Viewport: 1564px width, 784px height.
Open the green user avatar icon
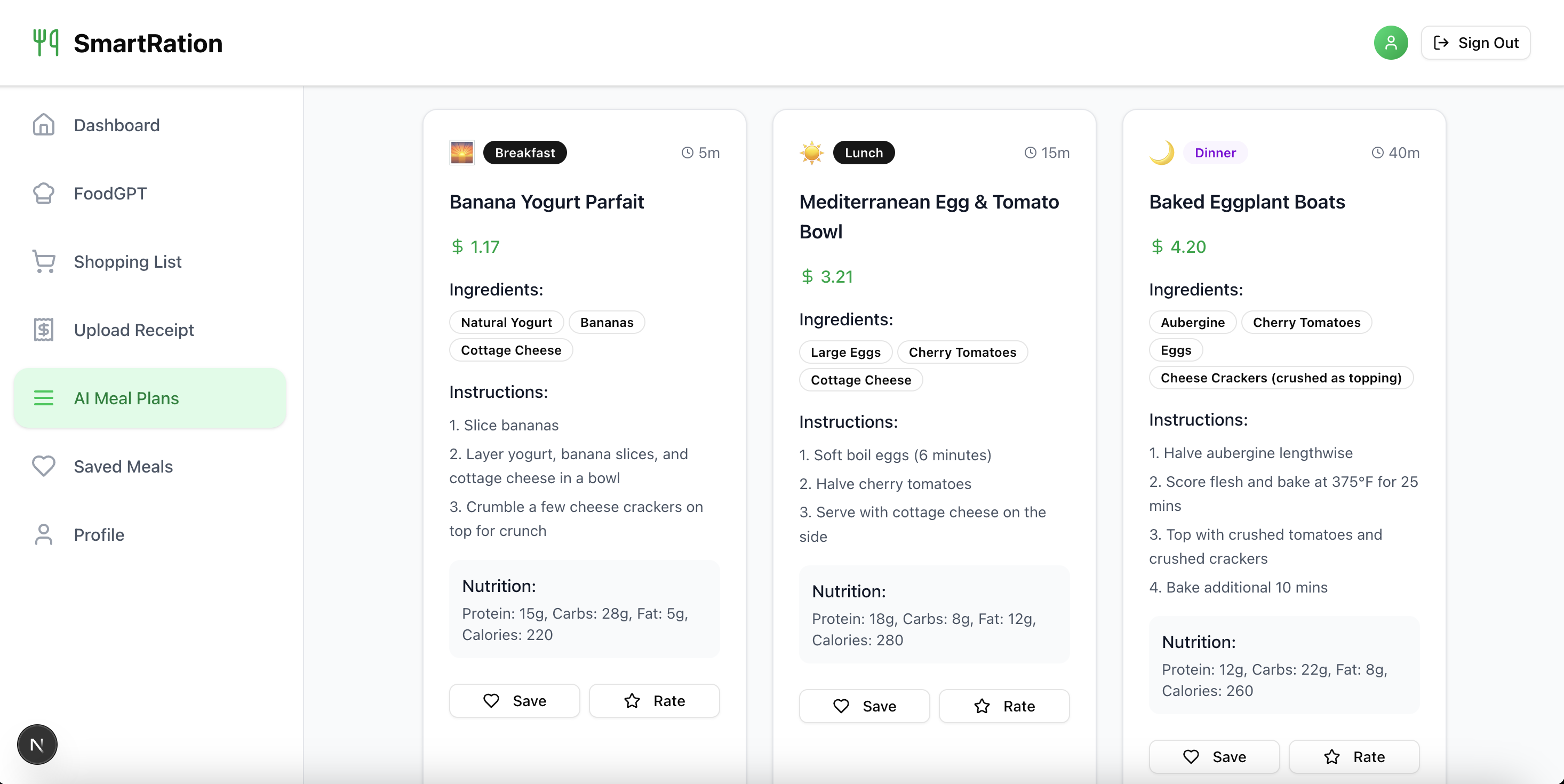pyautogui.click(x=1390, y=43)
